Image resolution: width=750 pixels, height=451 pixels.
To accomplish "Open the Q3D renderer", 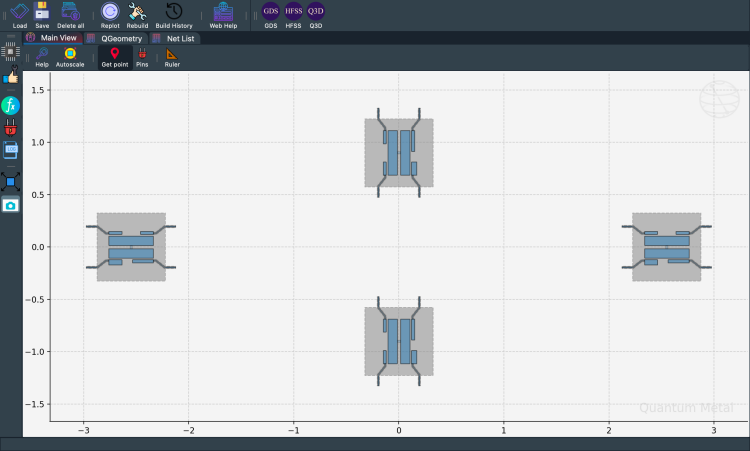I will coord(316,15).
